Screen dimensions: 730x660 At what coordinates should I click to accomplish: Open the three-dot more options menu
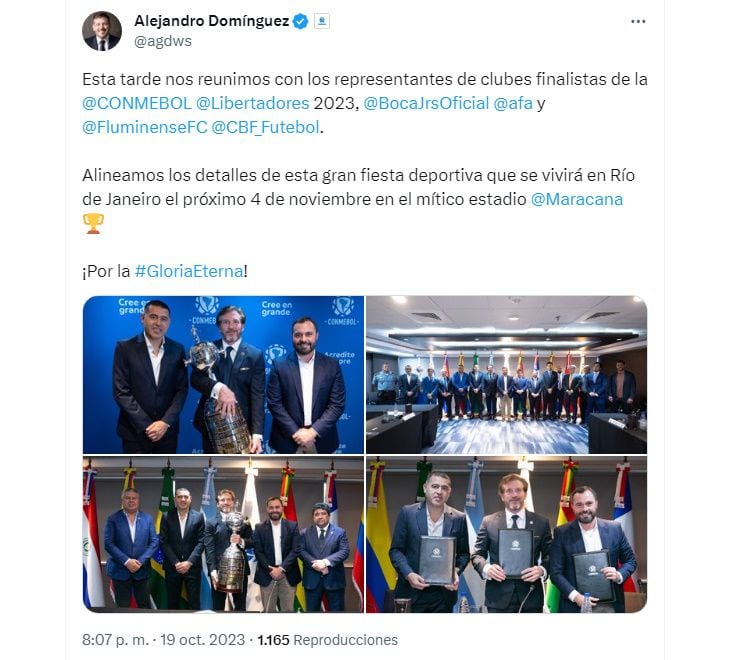(x=638, y=21)
